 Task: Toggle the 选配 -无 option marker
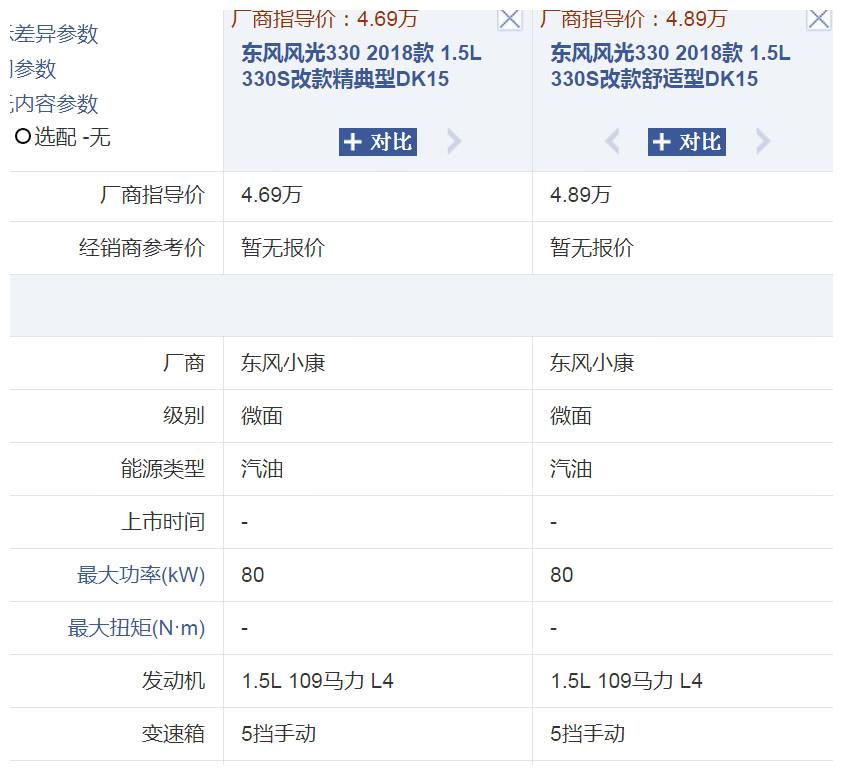click(x=23, y=137)
